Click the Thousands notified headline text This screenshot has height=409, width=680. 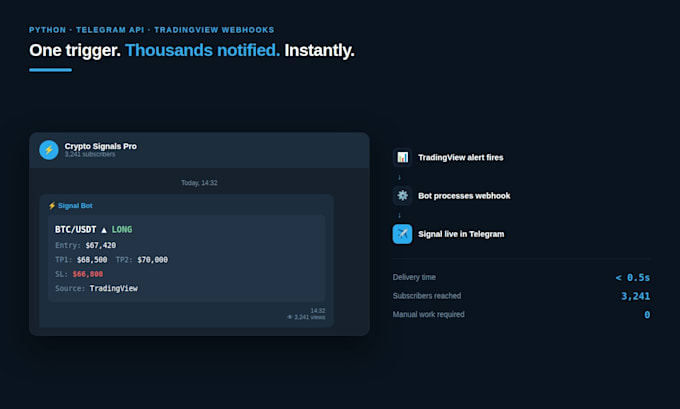203,50
